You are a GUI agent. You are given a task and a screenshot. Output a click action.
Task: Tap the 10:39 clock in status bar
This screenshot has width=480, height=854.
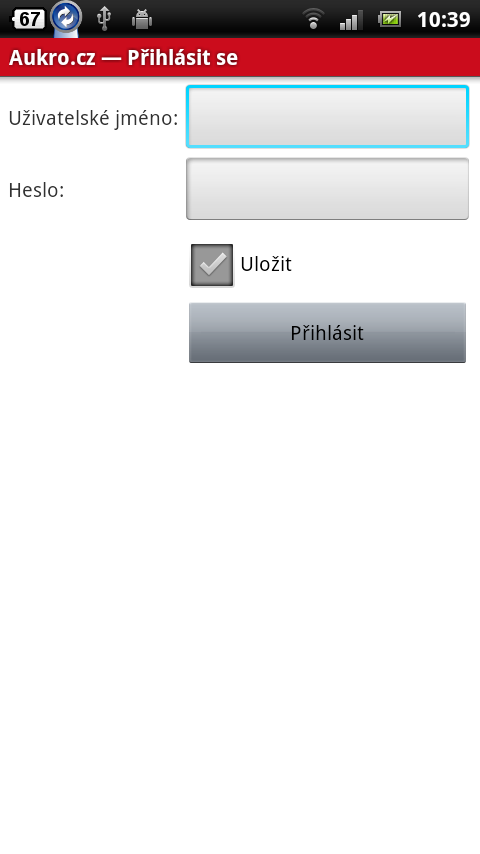[x=443, y=20]
